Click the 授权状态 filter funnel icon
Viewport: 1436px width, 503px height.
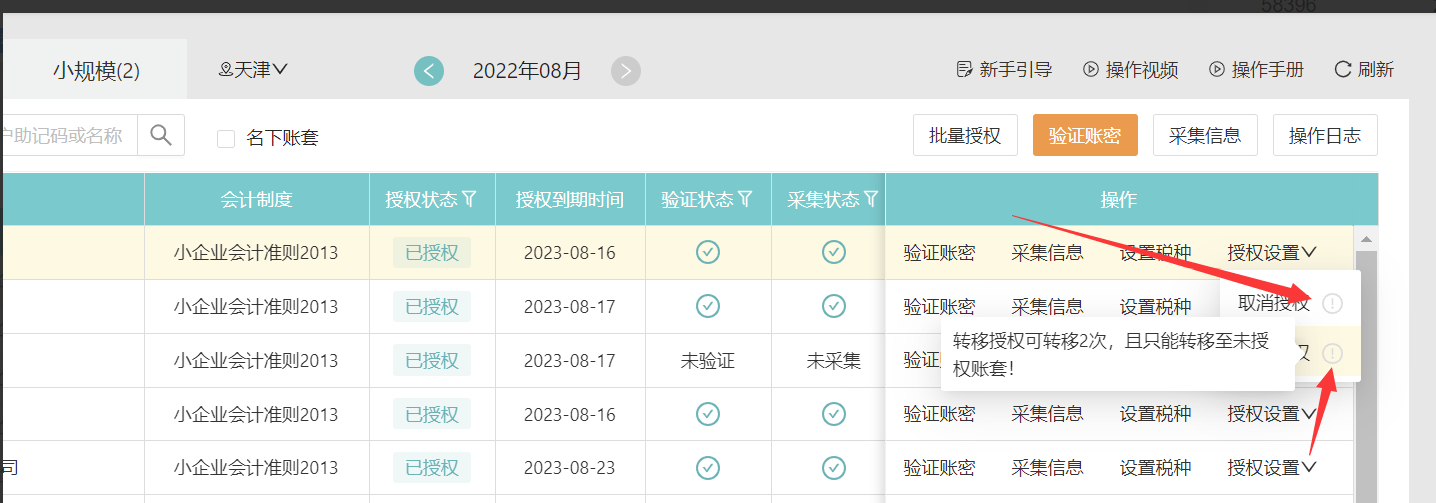tap(469, 200)
